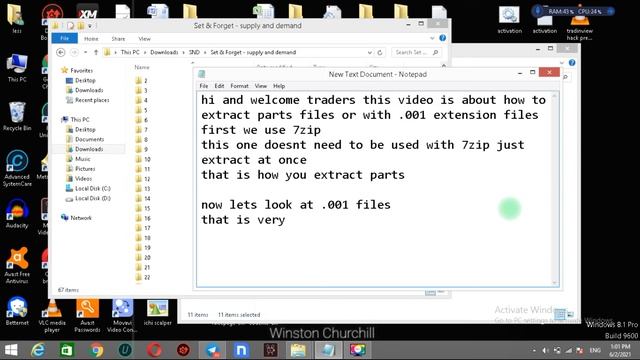Viewport: 640px width, 360px height.
Task: Click the Properties icon in quick access toolbar
Action: [x=71, y=26]
